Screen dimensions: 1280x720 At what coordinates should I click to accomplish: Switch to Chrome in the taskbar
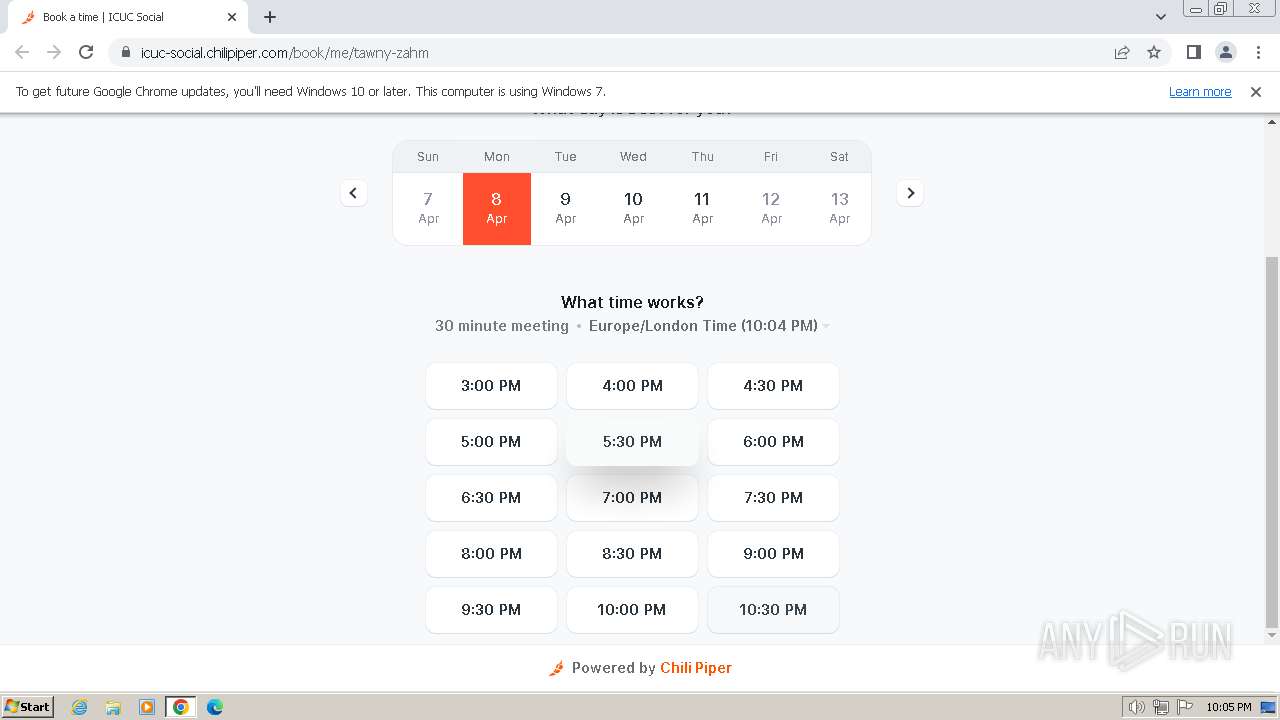(181, 707)
